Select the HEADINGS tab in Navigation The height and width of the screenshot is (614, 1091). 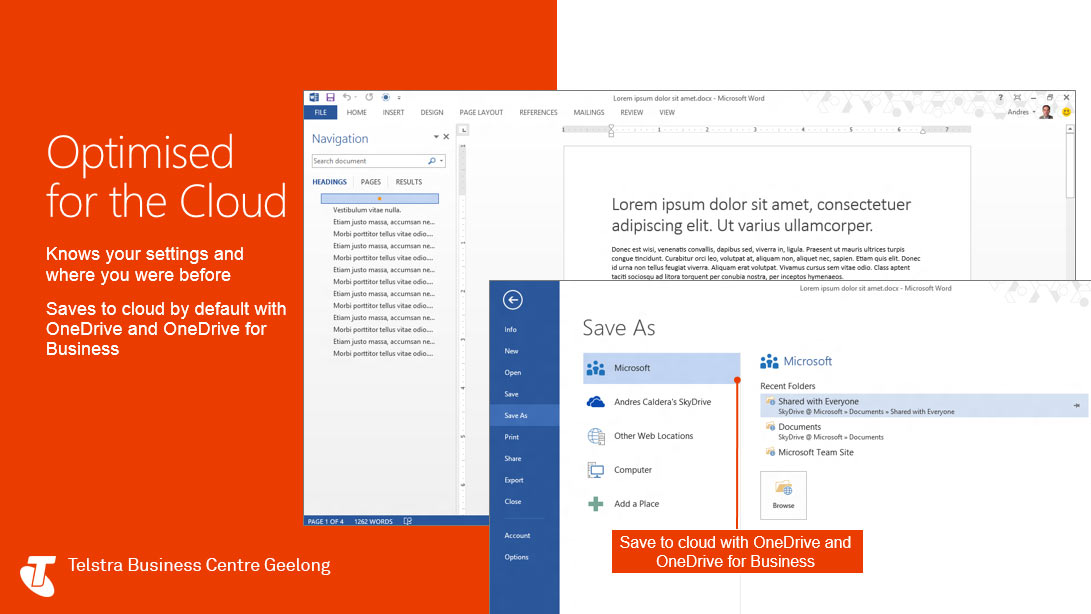329,182
